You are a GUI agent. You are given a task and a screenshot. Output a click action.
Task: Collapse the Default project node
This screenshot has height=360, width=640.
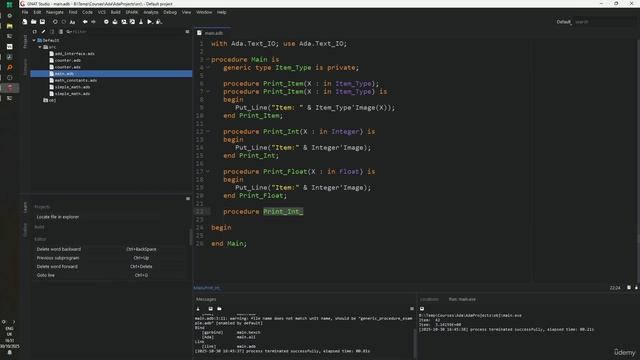(x=34, y=40)
